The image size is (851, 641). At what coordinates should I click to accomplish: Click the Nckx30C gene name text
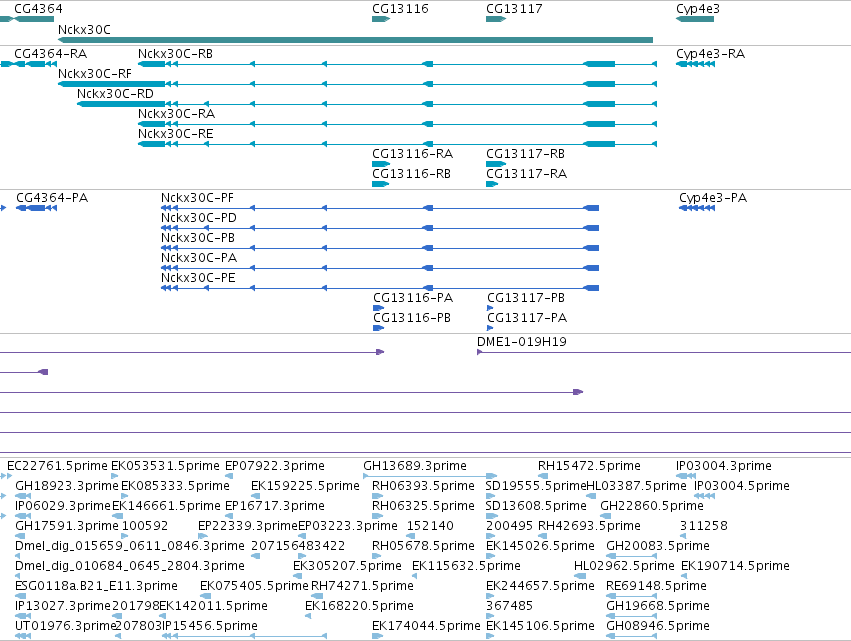84,29
